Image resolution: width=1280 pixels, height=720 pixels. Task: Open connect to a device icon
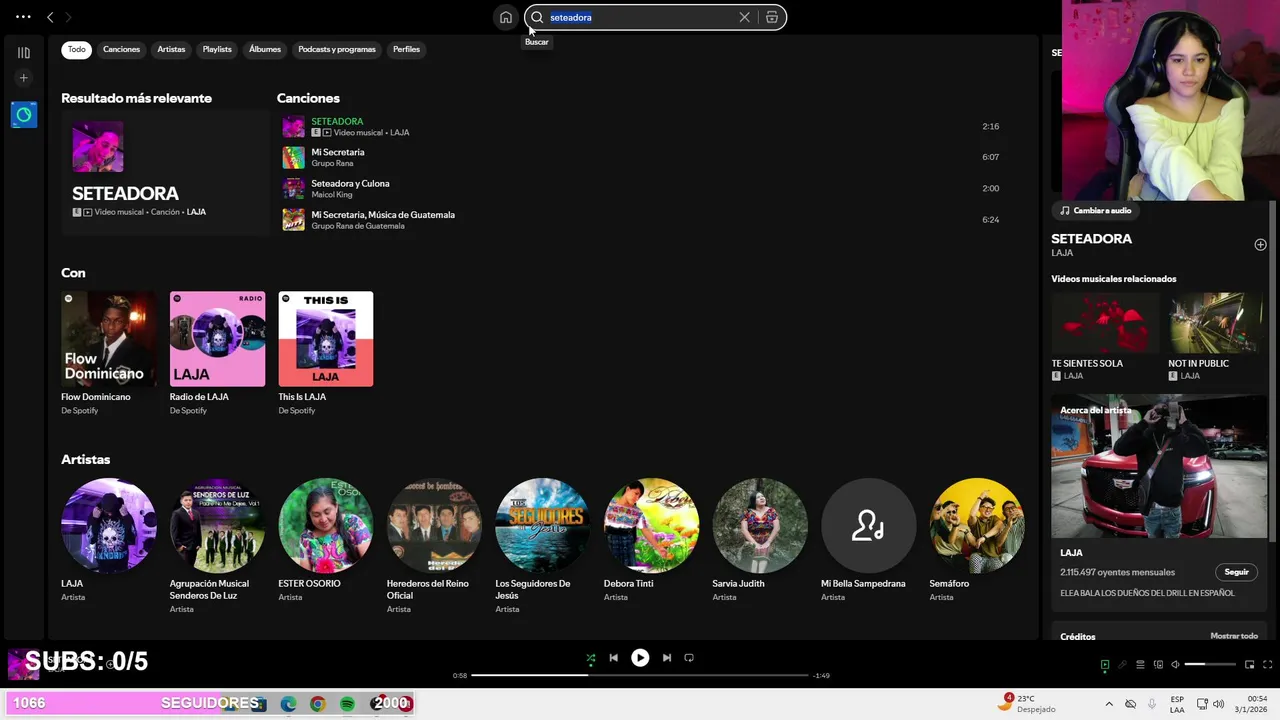(1158, 665)
